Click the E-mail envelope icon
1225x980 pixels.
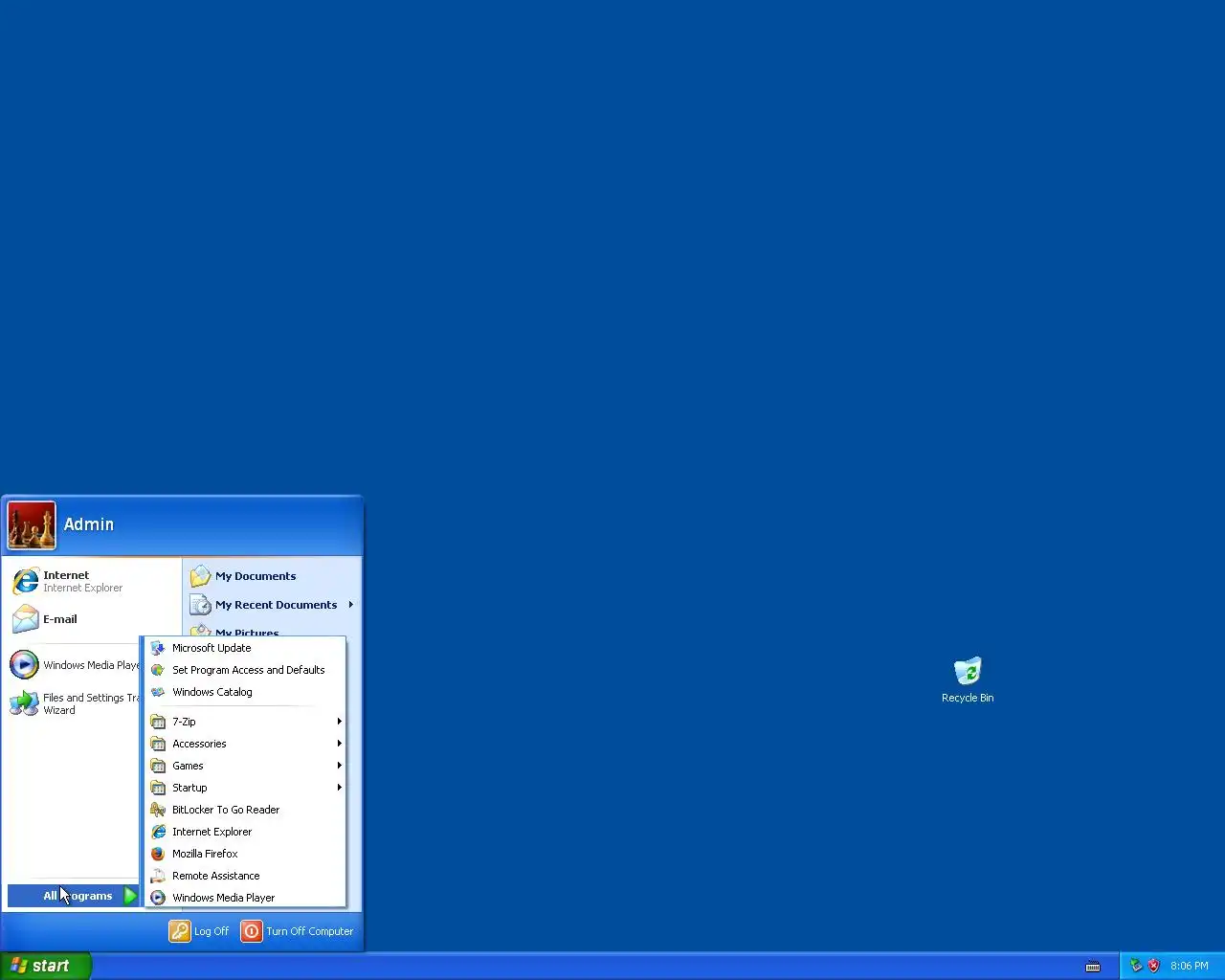coord(25,619)
